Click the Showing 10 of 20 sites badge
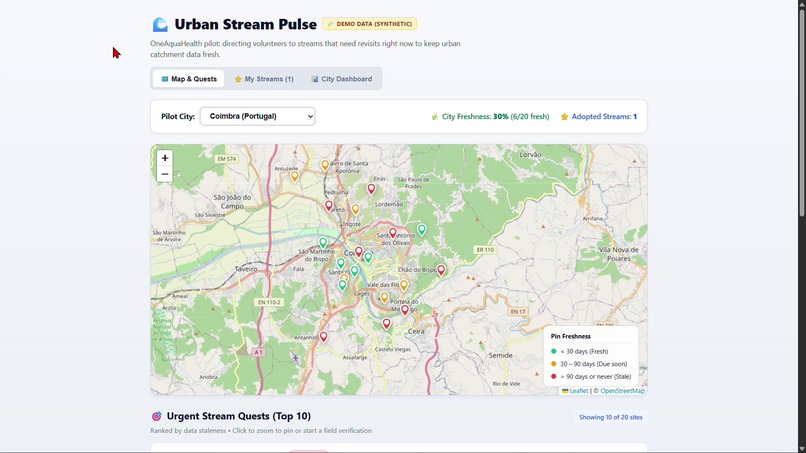The width and height of the screenshot is (806, 453). coord(611,417)
